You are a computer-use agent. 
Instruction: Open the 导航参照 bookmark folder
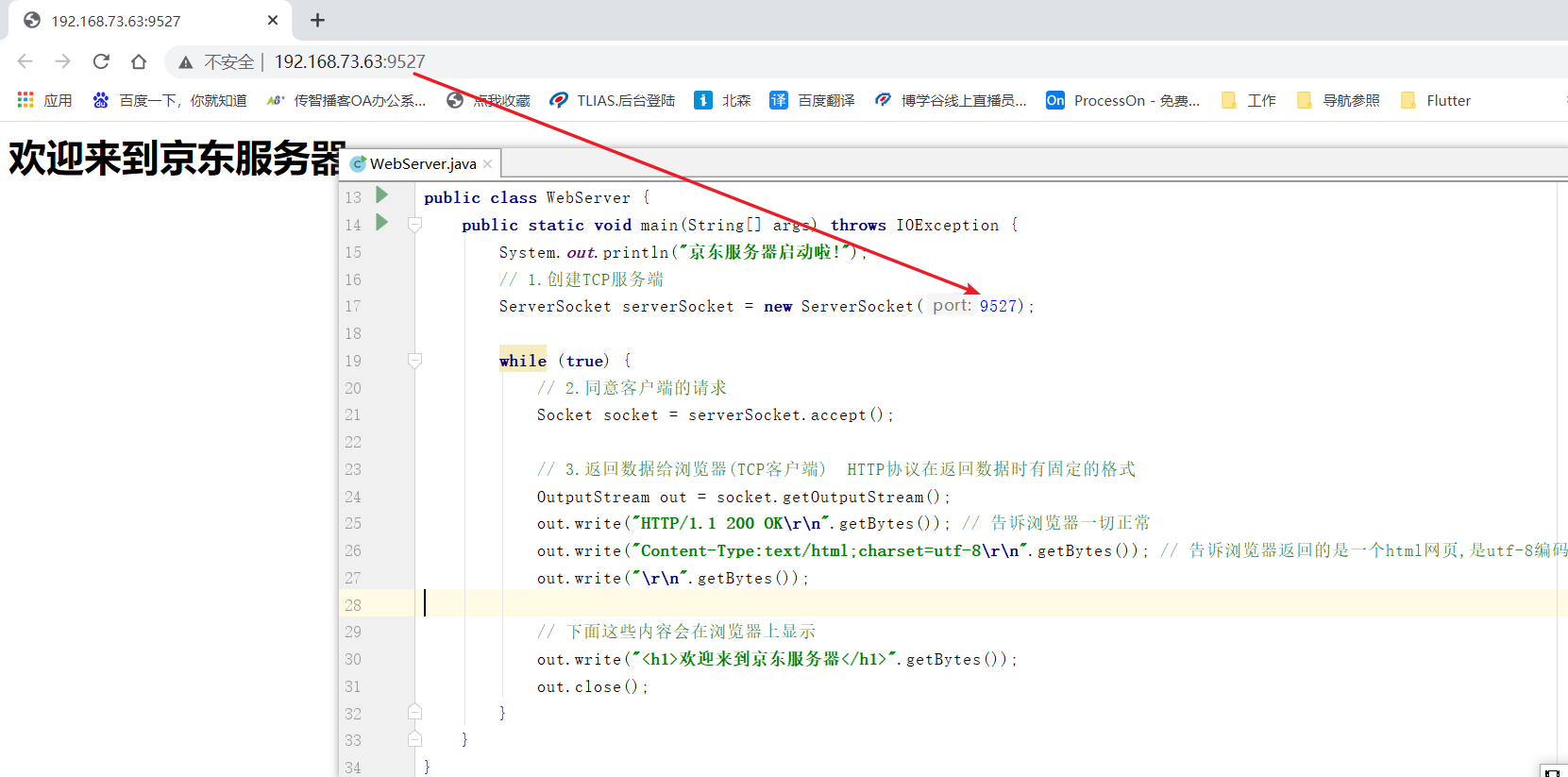[x=1338, y=100]
